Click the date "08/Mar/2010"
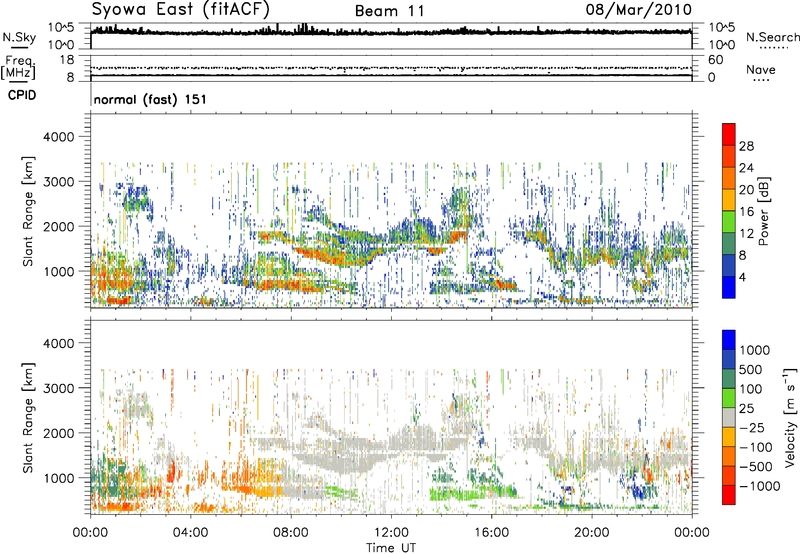The width and height of the screenshot is (800, 554). click(639, 10)
